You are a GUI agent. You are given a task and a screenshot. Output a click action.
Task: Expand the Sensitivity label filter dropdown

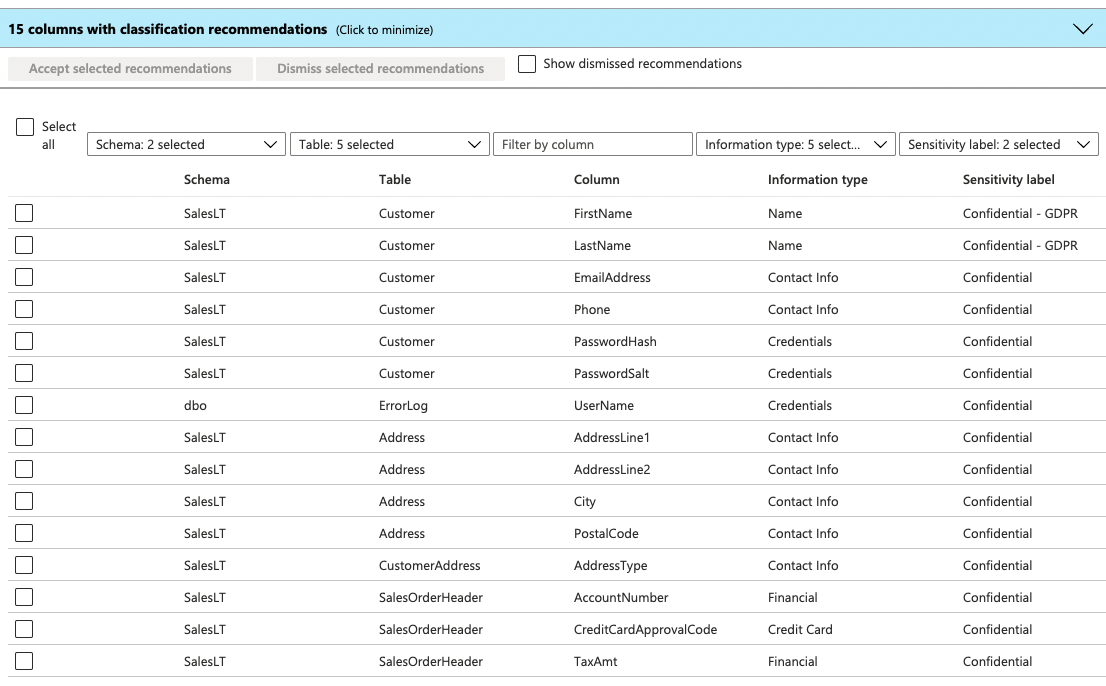pyautogui.click(x=998, y=145)
